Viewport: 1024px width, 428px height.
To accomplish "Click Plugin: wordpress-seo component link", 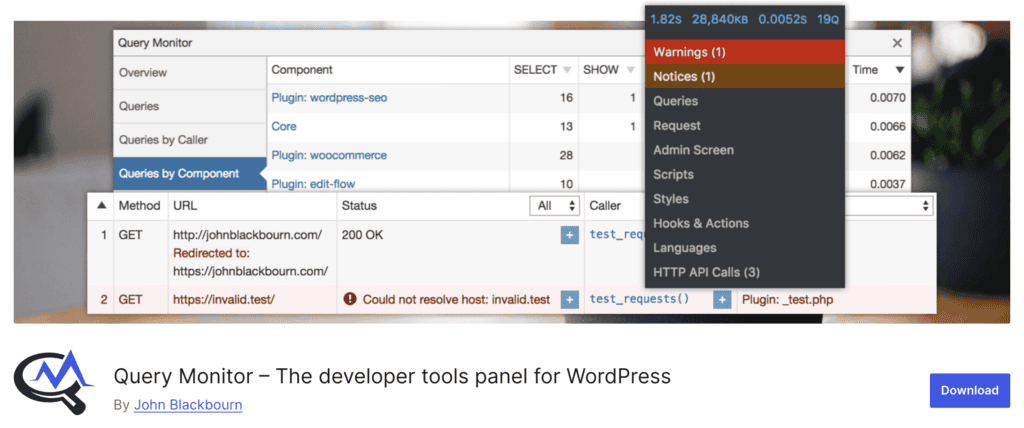I will tap(329, 98).
